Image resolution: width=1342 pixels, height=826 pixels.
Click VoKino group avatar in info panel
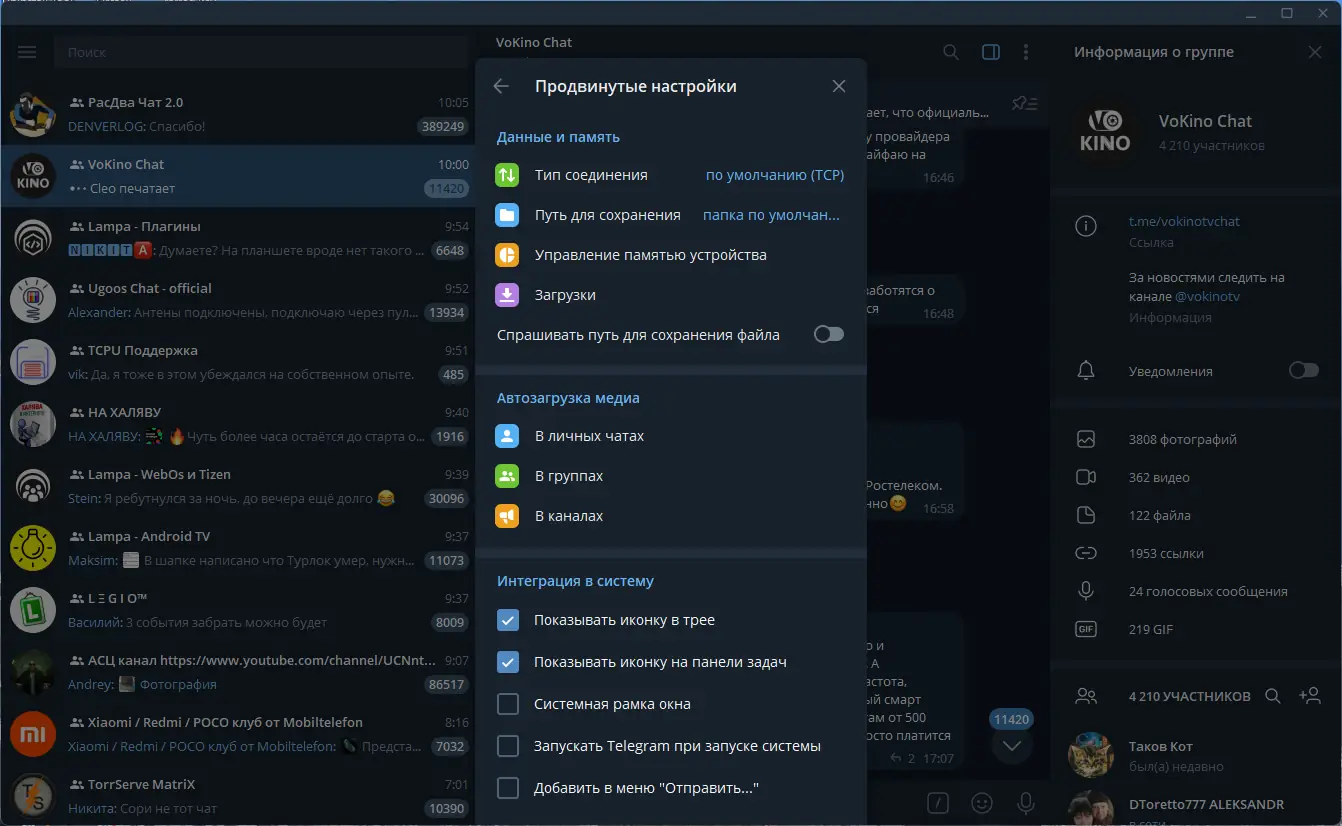pyautogui.click(x=1105, y=131)
